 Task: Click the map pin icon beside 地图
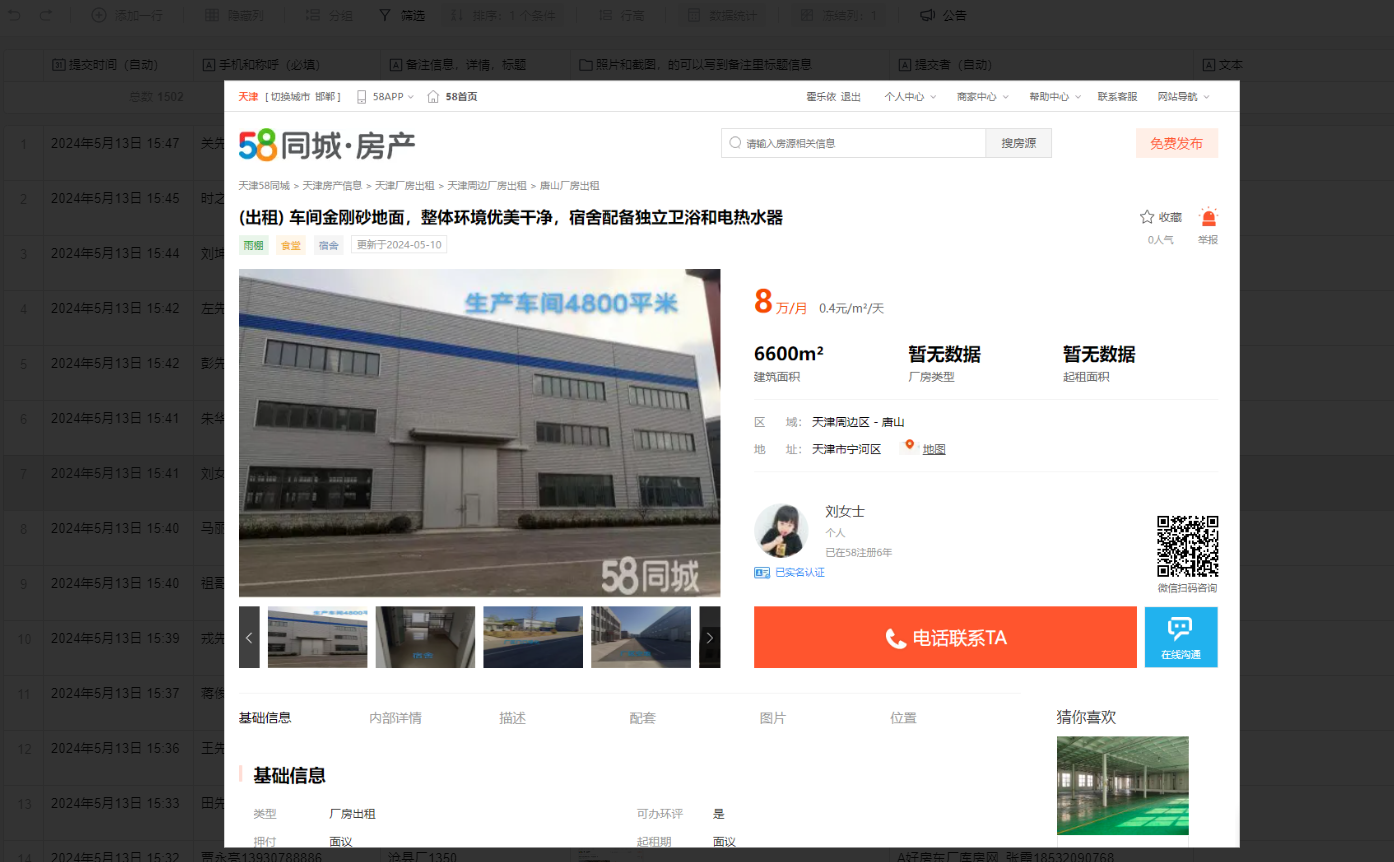(909, 446)
